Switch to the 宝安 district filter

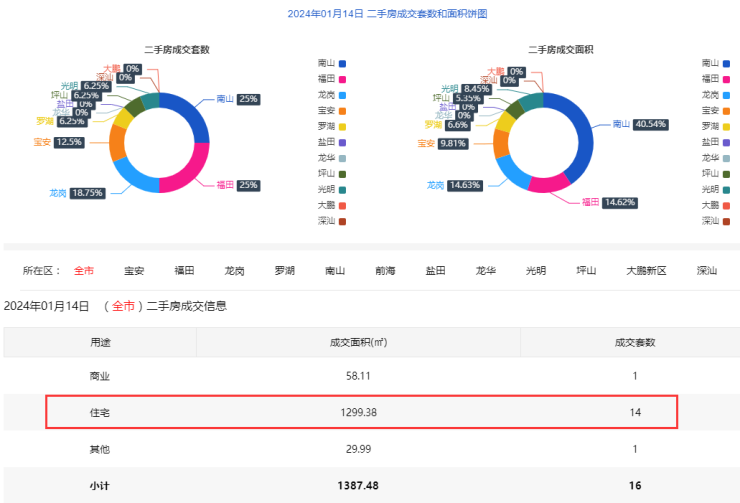134,270
